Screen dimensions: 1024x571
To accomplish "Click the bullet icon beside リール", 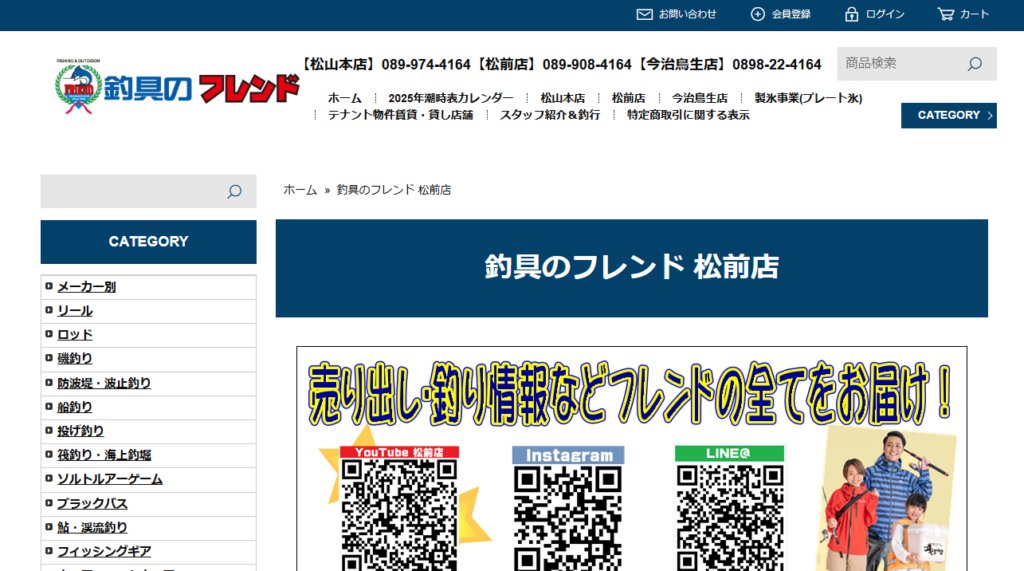I will (49, 310).
